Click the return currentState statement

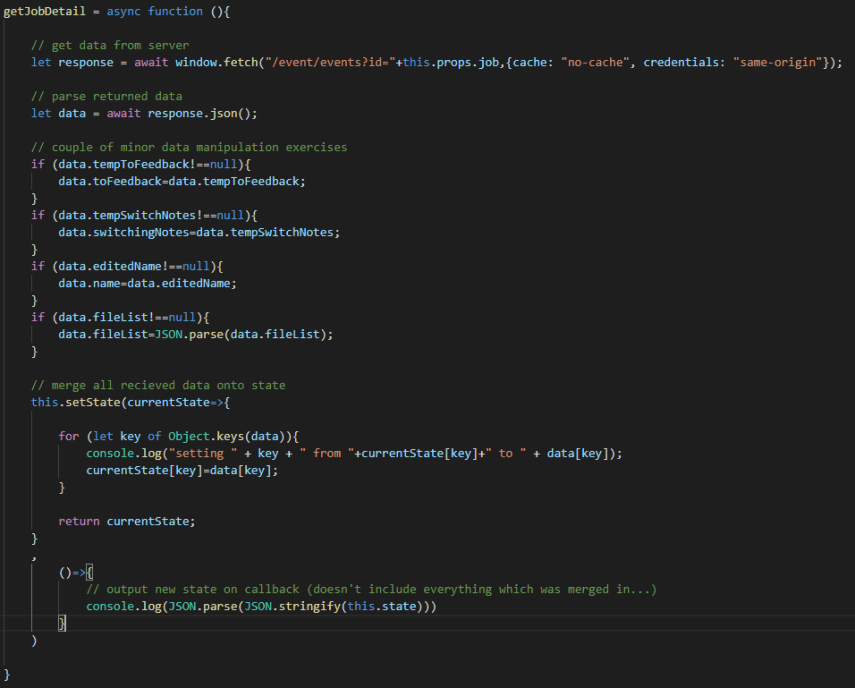(127, 521)
